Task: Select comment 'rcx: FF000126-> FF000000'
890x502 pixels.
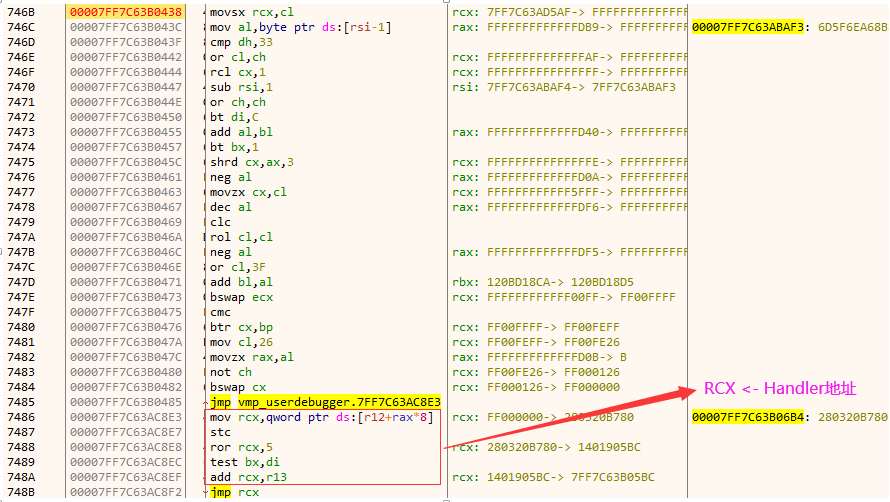Action: 536,387
